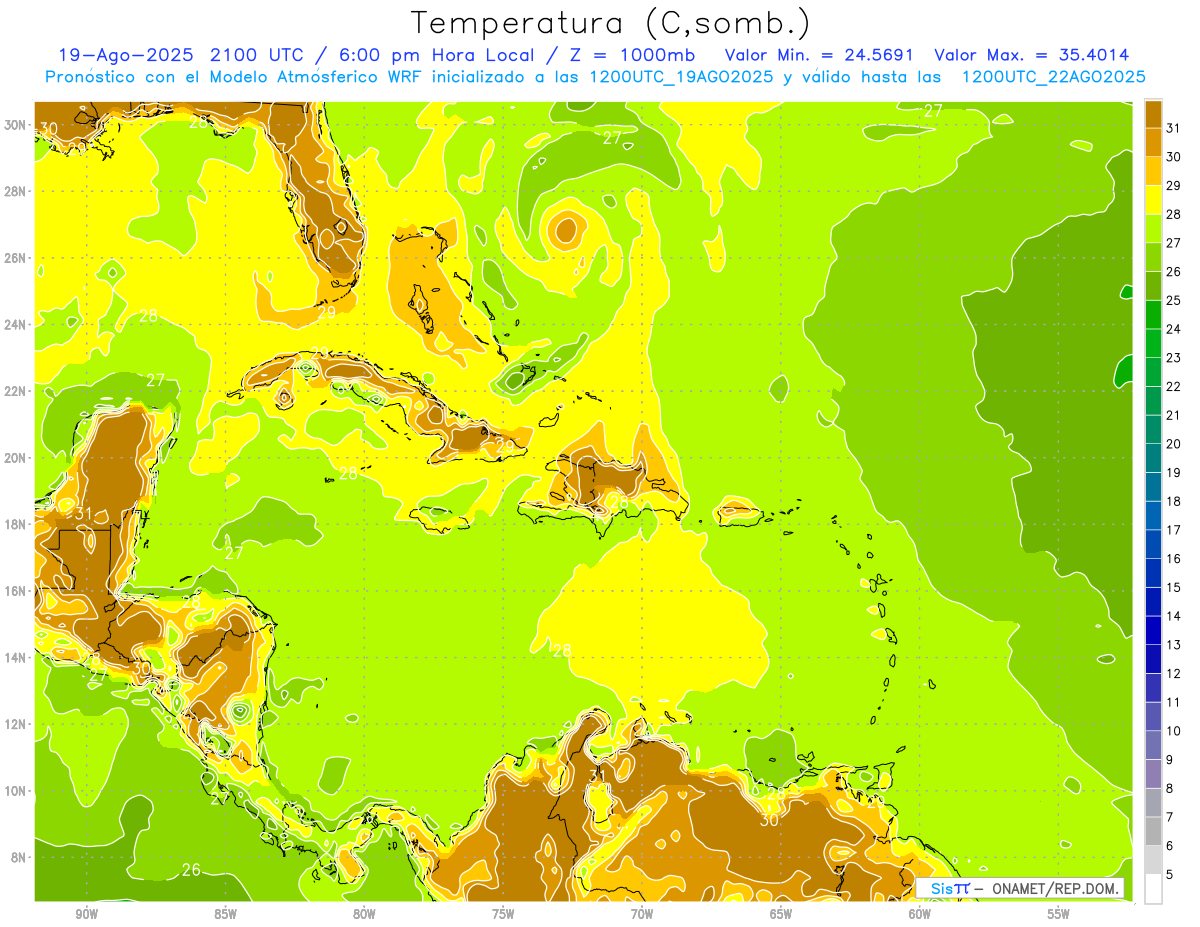The image size is (1200, 927).
Task: Click the 26N latitude axis label
Action: point(15,257)
